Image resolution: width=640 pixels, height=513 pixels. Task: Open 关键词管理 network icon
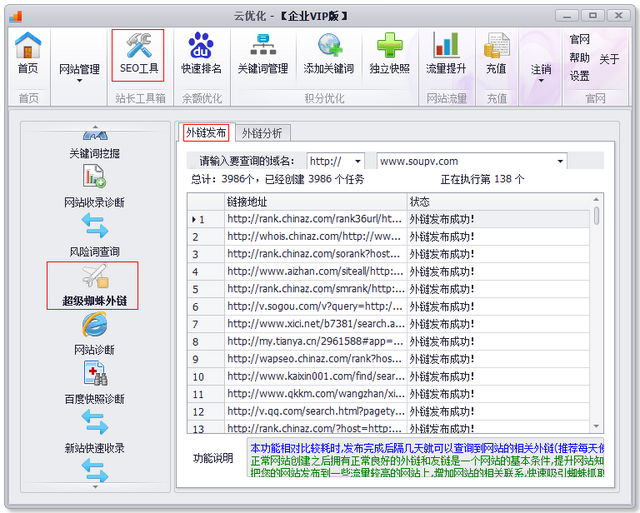[263, 45]
